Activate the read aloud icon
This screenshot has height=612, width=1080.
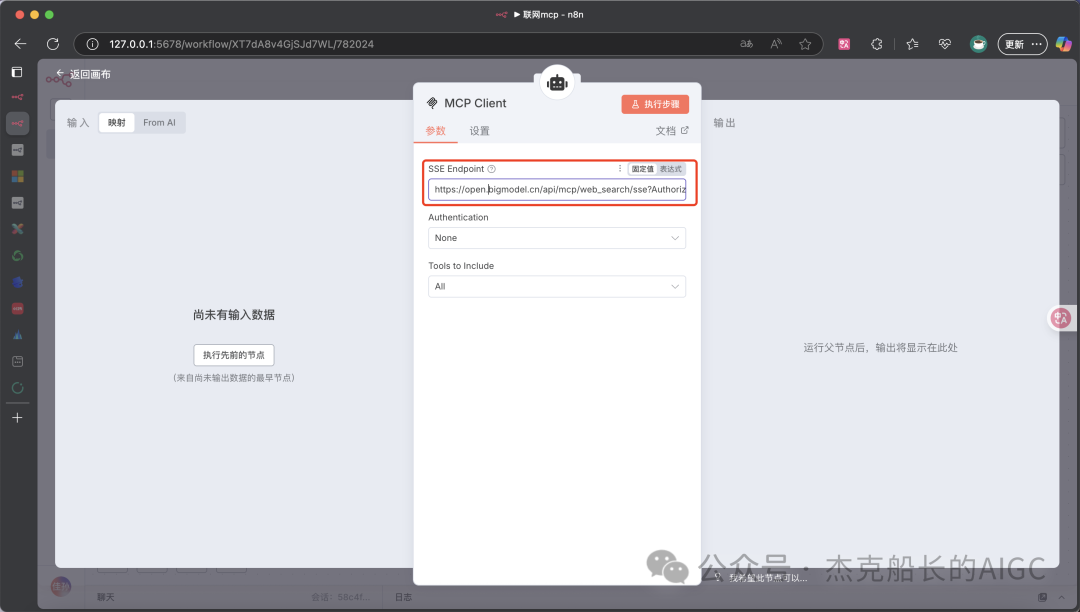click(776, 44)
